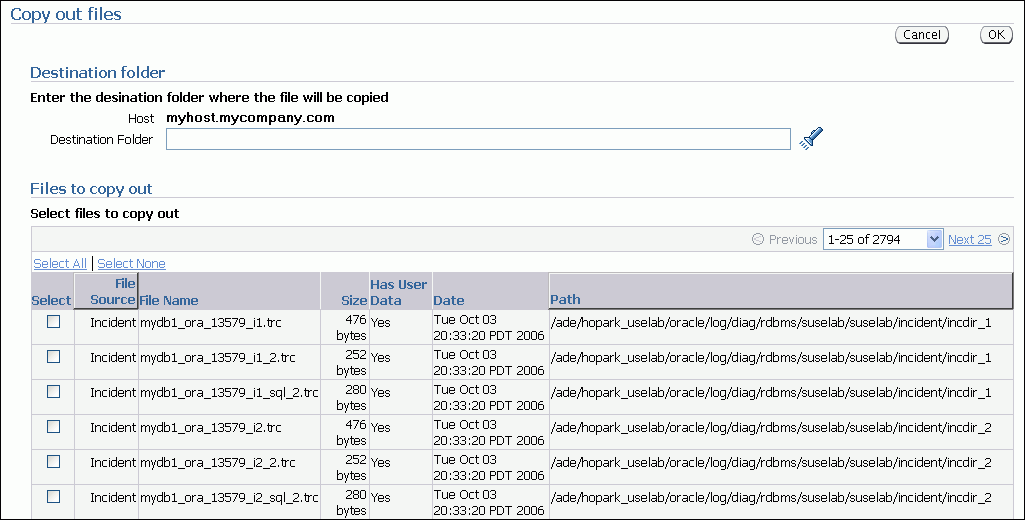Click the Next 25 link

point(969,239)
